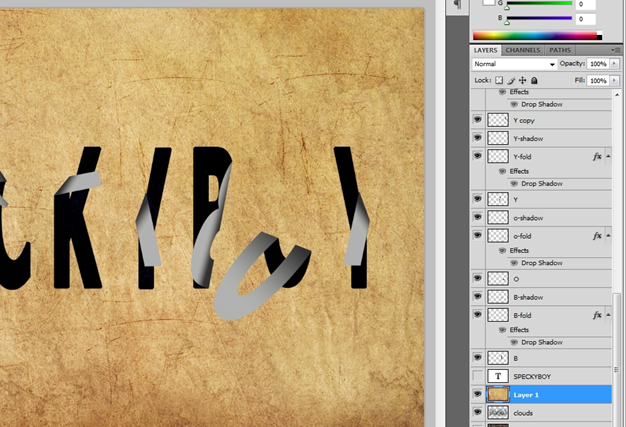The width and height of the screenshot is (626, 427).
Task: Click the o-shadow layer thumbnail
Action: click(x=498, y=217)
